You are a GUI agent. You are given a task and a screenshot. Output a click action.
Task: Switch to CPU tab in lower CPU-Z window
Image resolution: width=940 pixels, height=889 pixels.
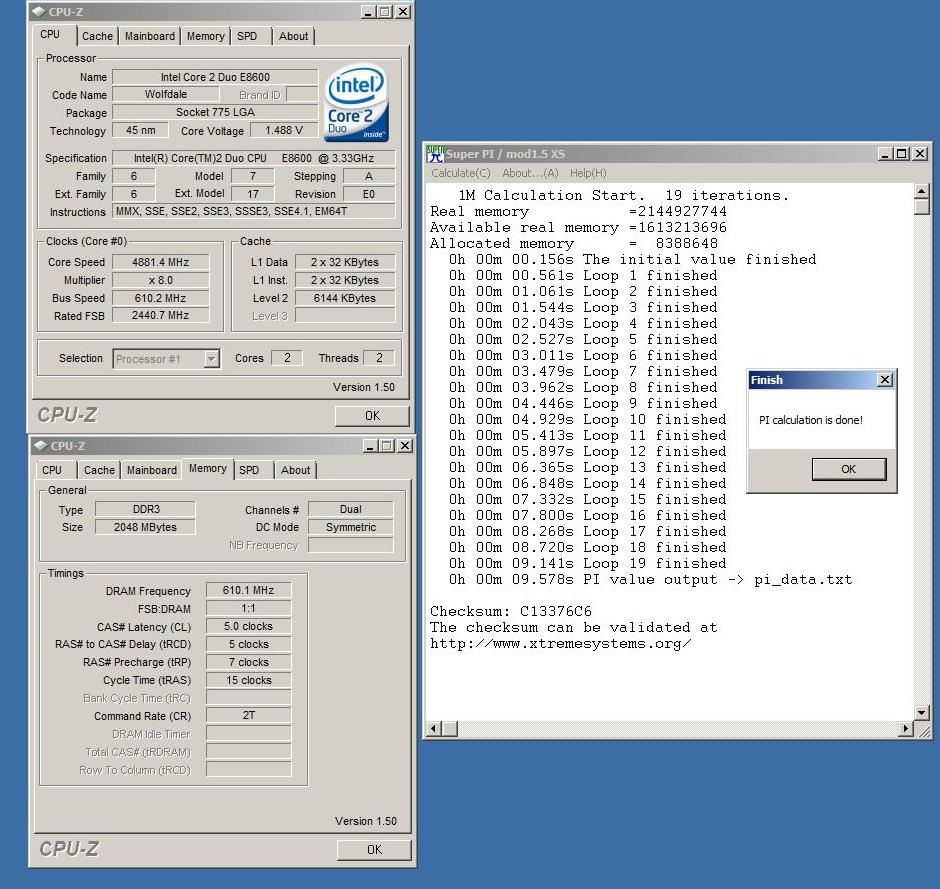tap(52, 470)
